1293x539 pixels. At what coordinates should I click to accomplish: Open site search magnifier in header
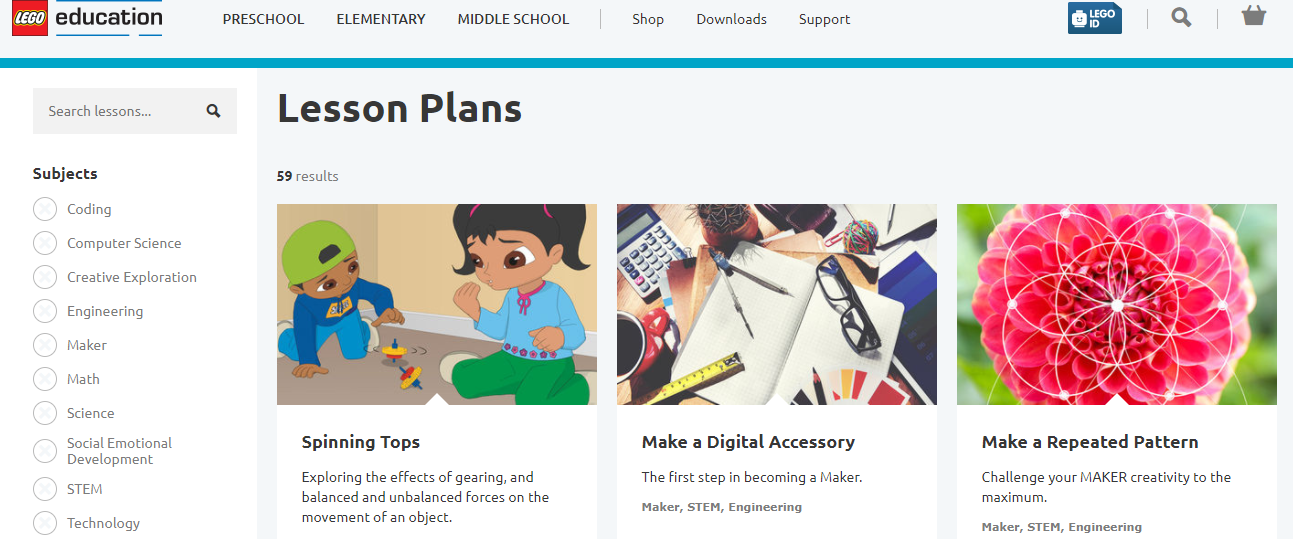1181,17
